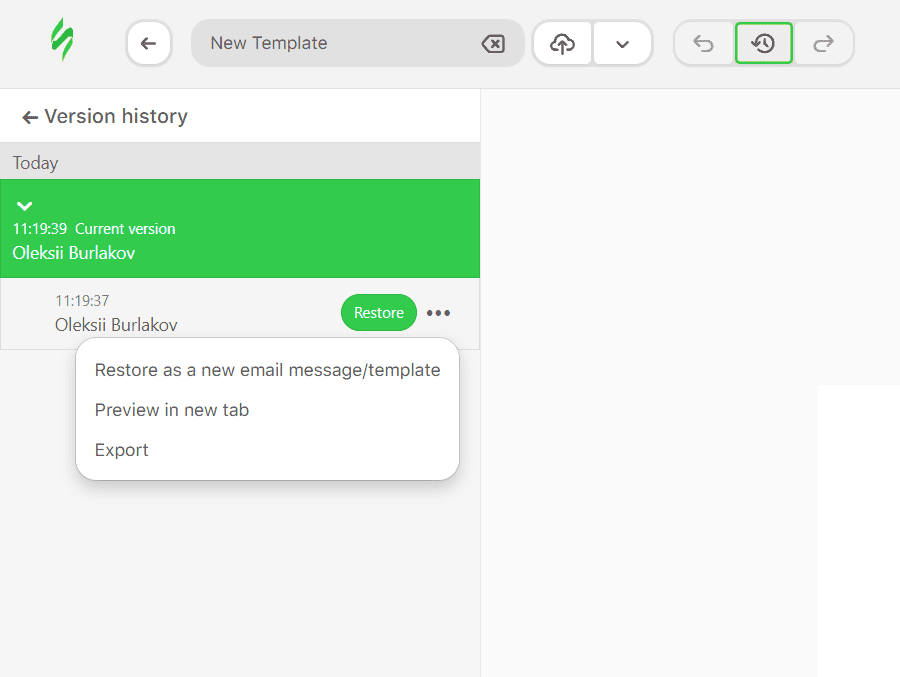Select Restore as a new email message/template
Viewport: 900px width, 677px height.
267,370
